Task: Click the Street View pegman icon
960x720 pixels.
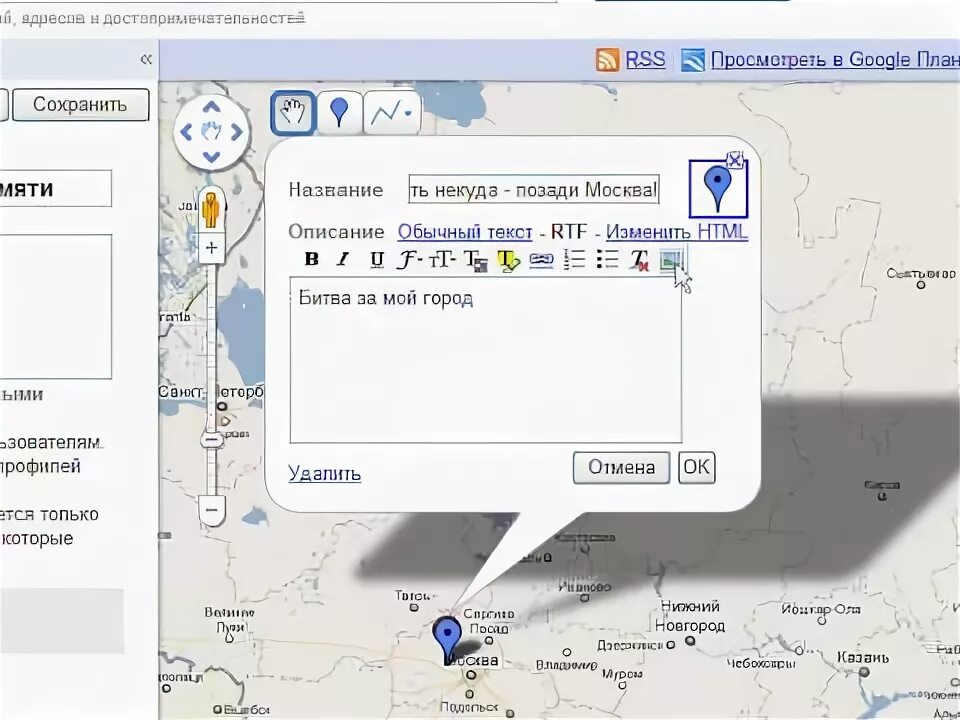Action: [211, 209]
